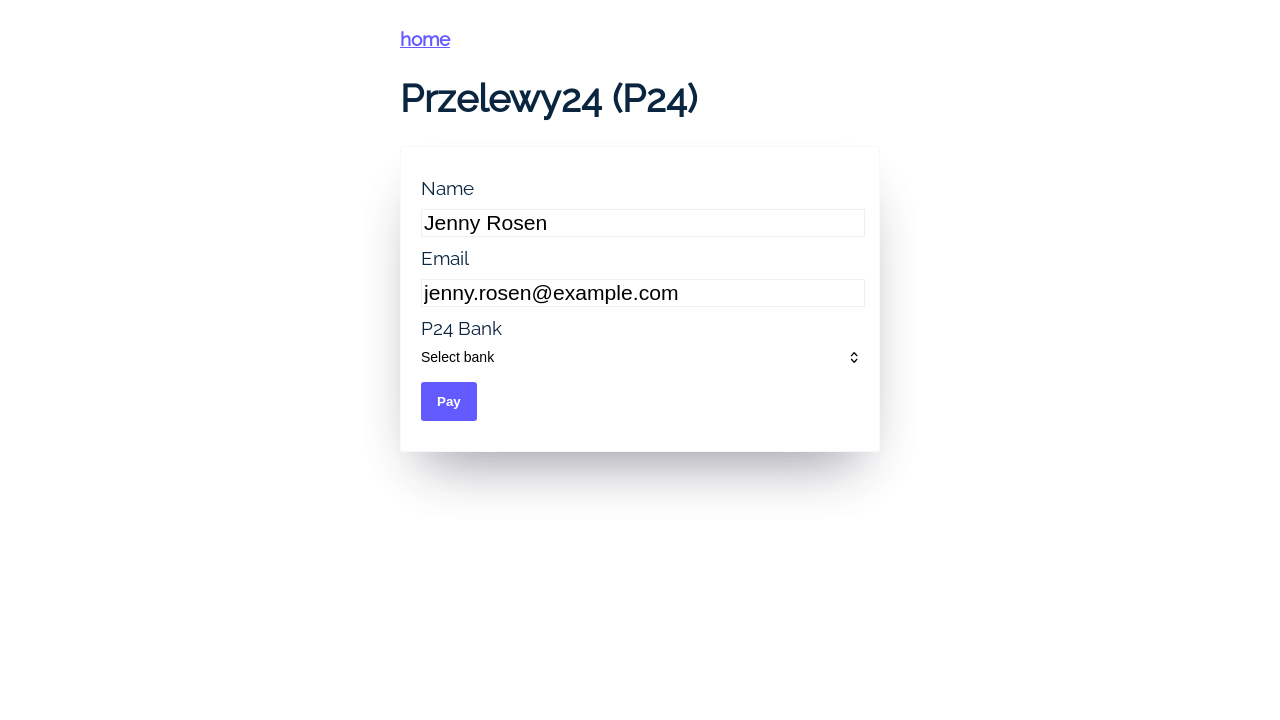Click the P24 Bank label
Viewport: 1280px width, 720px height.
(x=461, y=329)
